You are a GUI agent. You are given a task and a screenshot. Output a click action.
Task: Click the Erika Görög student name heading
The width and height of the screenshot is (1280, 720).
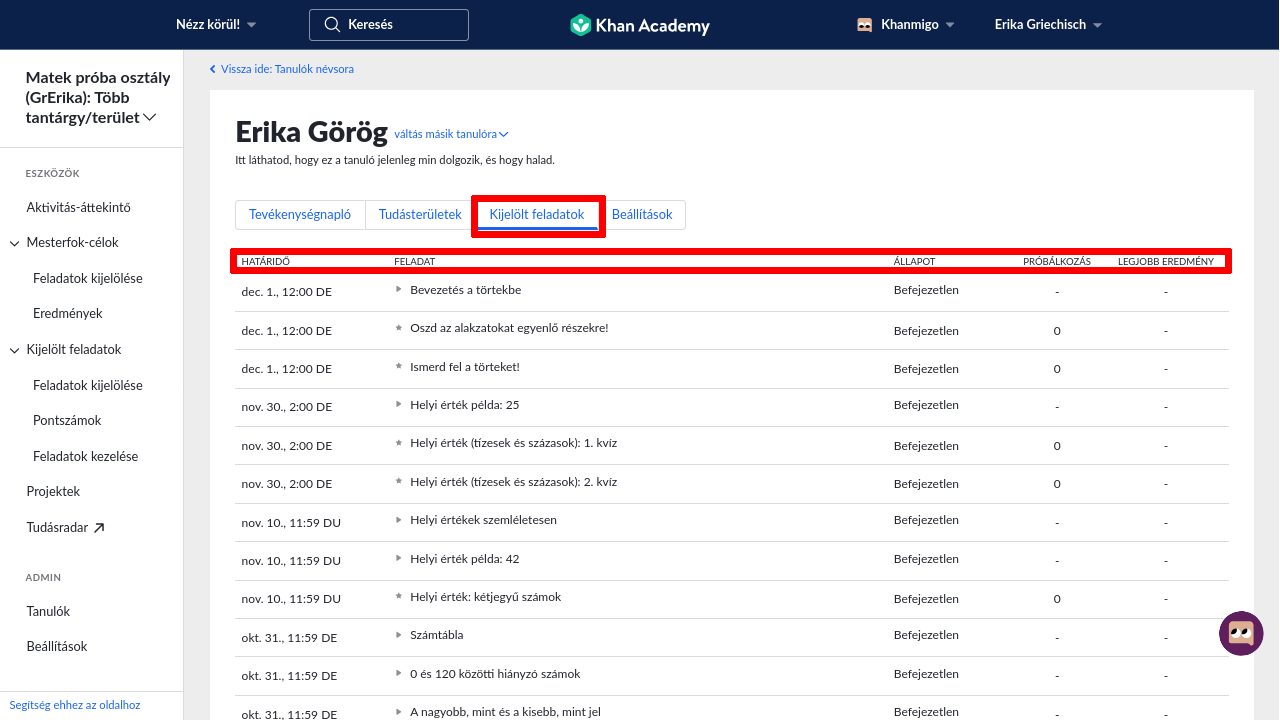pyautogui.click(x=311, y=132)
